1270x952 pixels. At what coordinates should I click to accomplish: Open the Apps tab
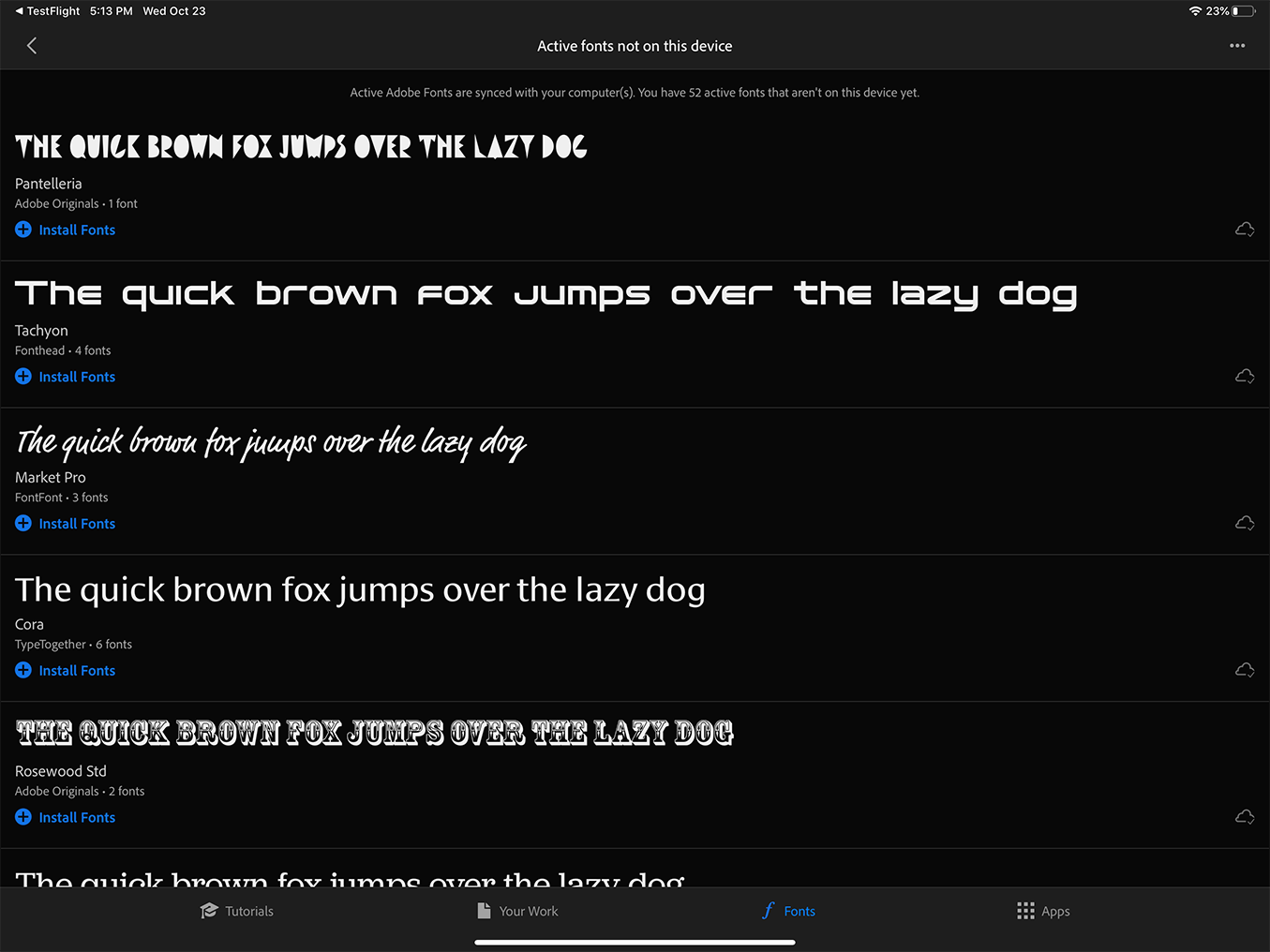click(1043, 911)
